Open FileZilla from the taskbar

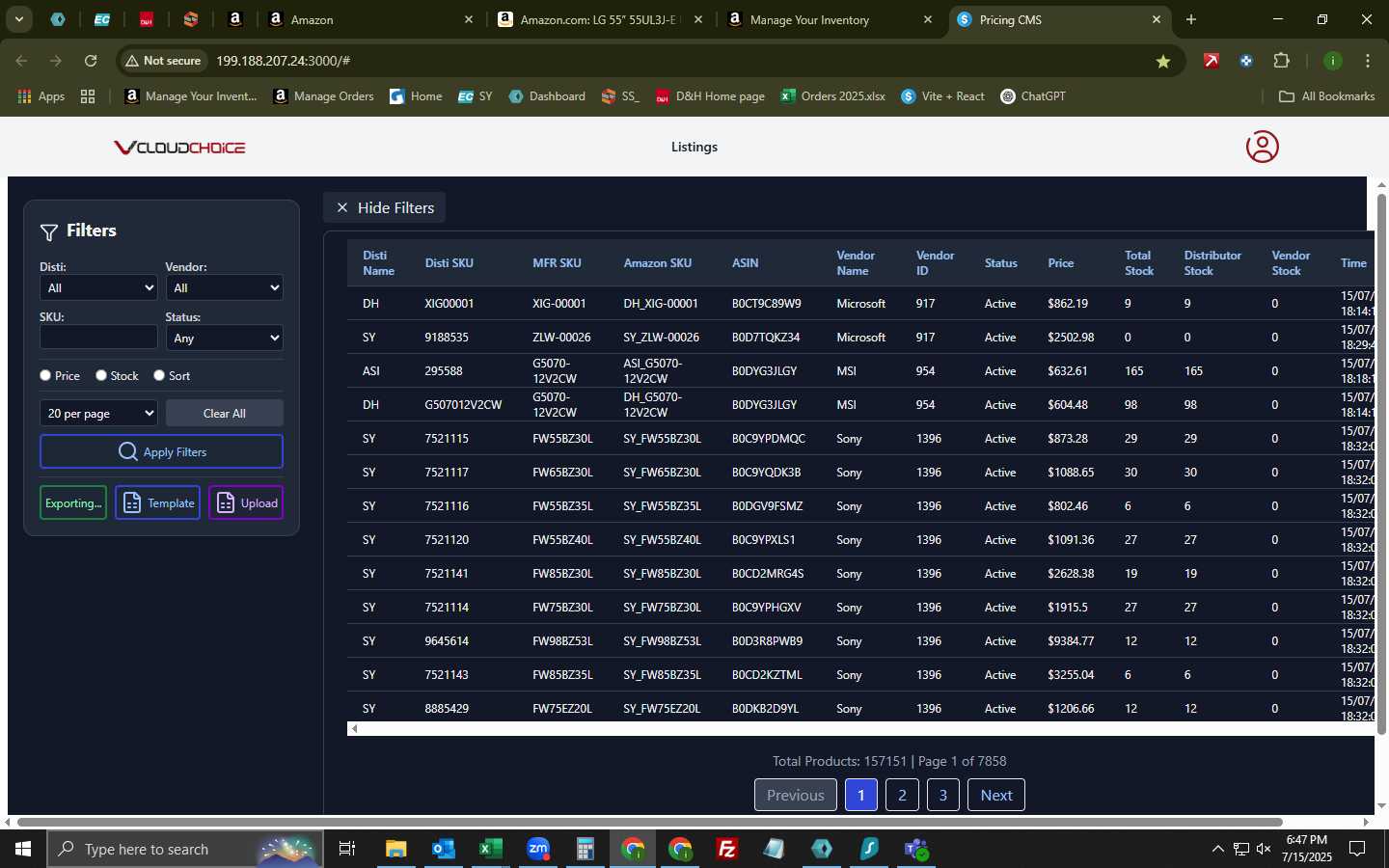tap(727, 849)
